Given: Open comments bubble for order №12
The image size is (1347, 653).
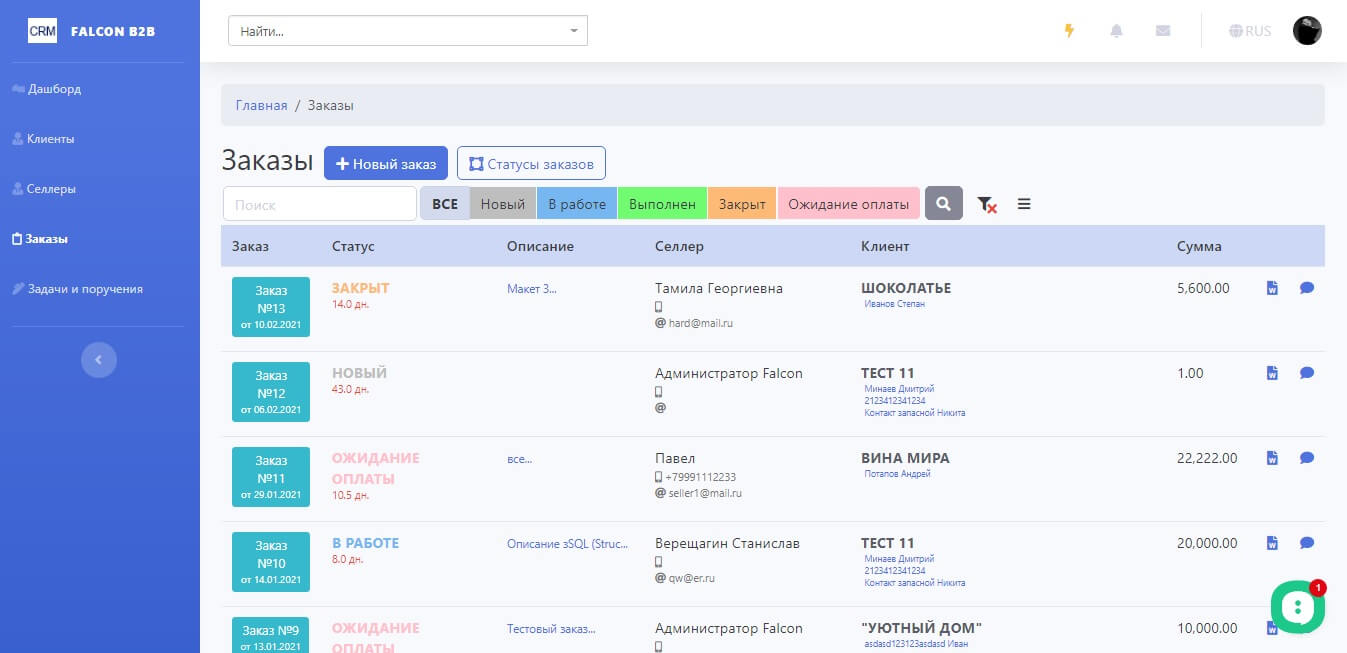Looking at the screenshot, I should pos(1306,373).
